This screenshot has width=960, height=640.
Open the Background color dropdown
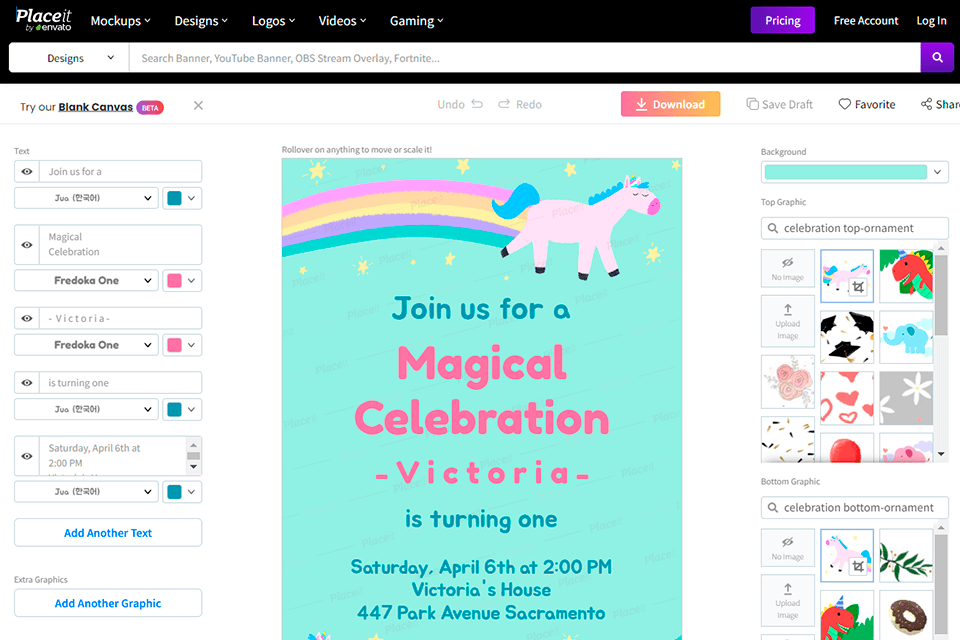[x=937, y=172]
